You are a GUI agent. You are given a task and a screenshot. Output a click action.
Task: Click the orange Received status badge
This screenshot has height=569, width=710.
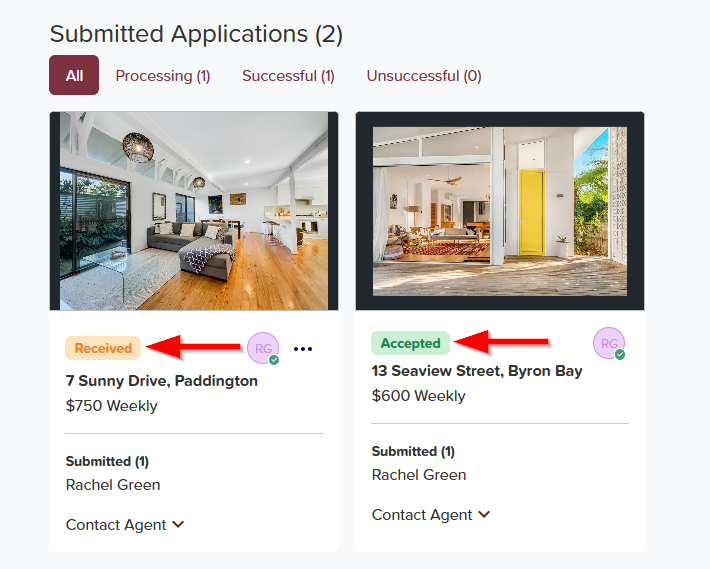[x=103, y=348]
